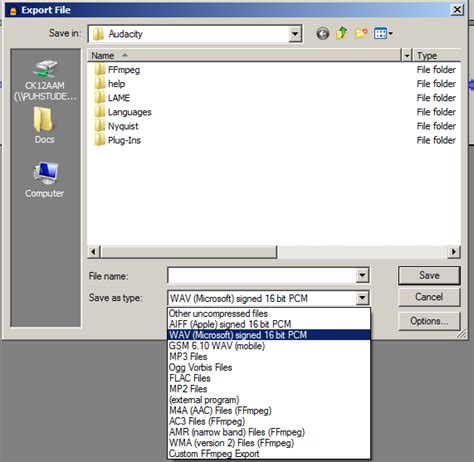
Task: Choose Ogg Vorbis Files format
Action: point(269,367)
